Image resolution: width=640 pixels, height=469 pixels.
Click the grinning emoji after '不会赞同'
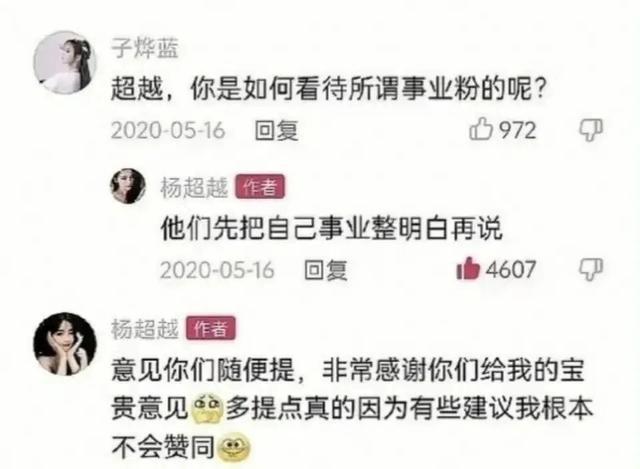pyautogui.click(x=233, y=447)
